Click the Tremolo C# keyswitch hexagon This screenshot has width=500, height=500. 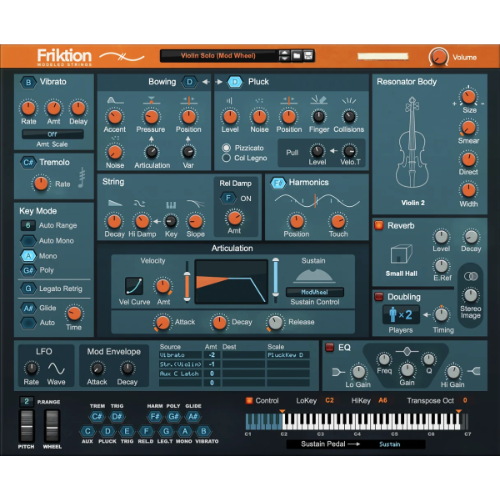click(28, 162)
